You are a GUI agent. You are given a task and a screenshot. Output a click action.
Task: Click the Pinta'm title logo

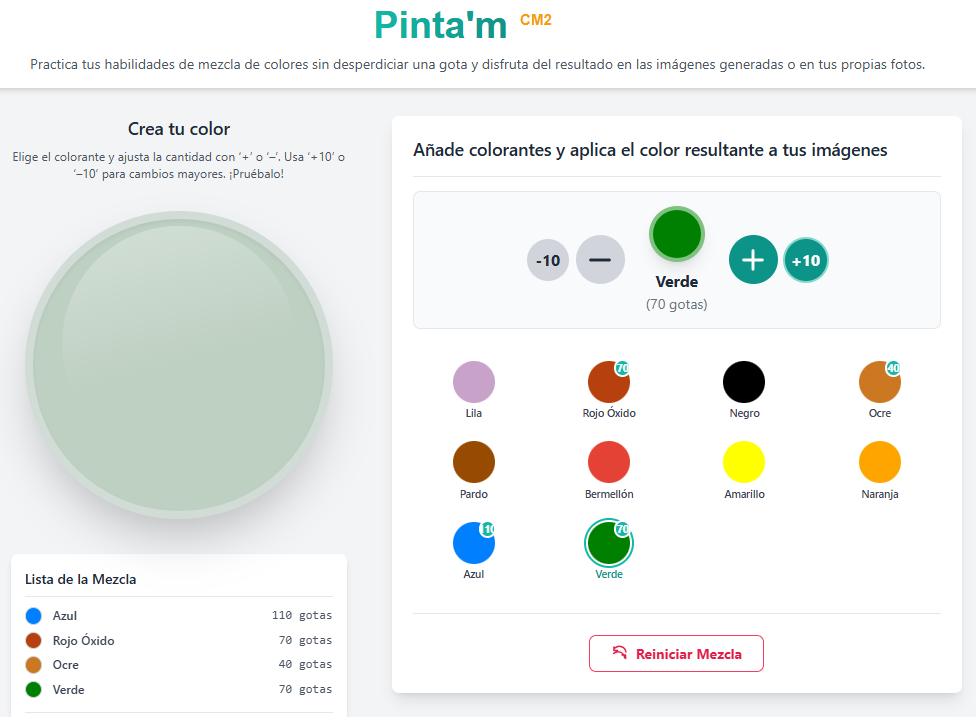[x=441, y=26]
